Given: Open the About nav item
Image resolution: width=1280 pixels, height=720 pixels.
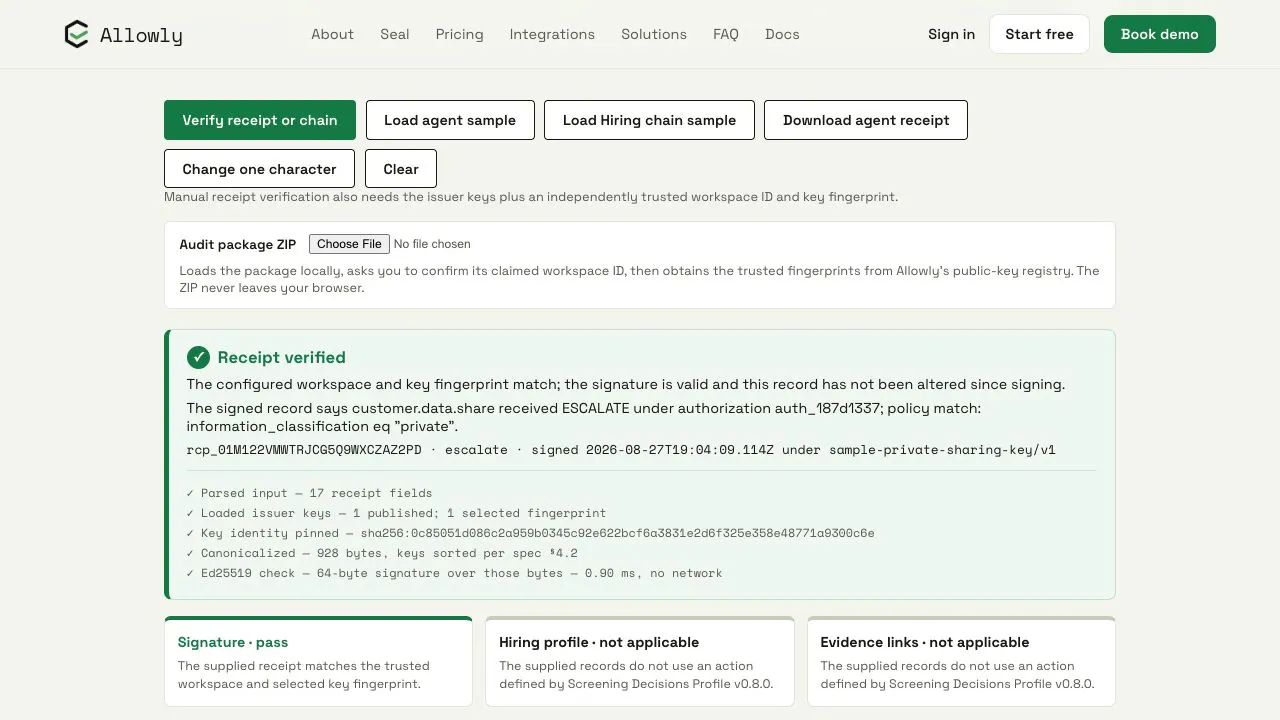Looking at the screenshot, I should (x=332, y=34).
